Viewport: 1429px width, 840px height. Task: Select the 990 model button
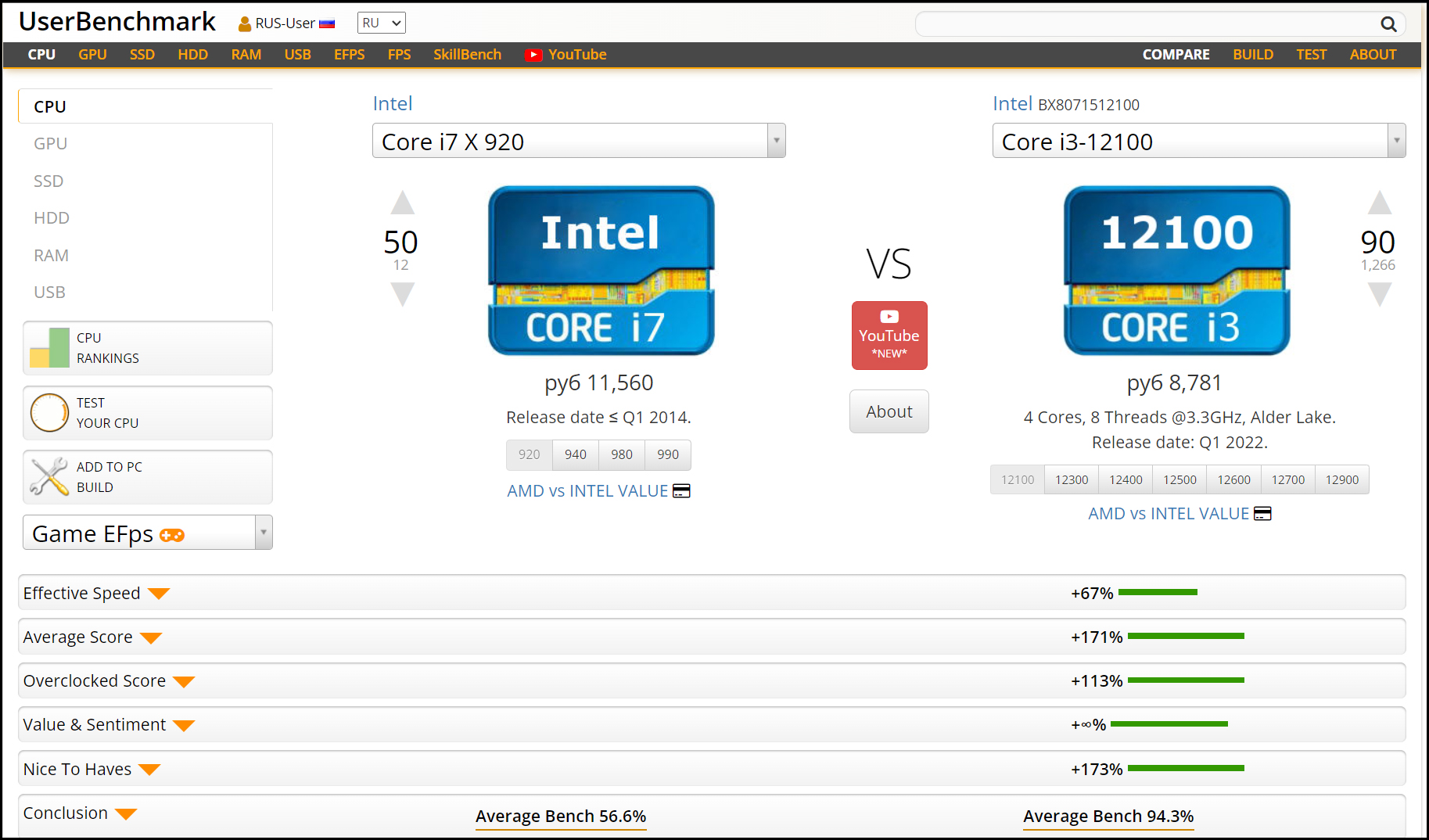pos(668,454)
